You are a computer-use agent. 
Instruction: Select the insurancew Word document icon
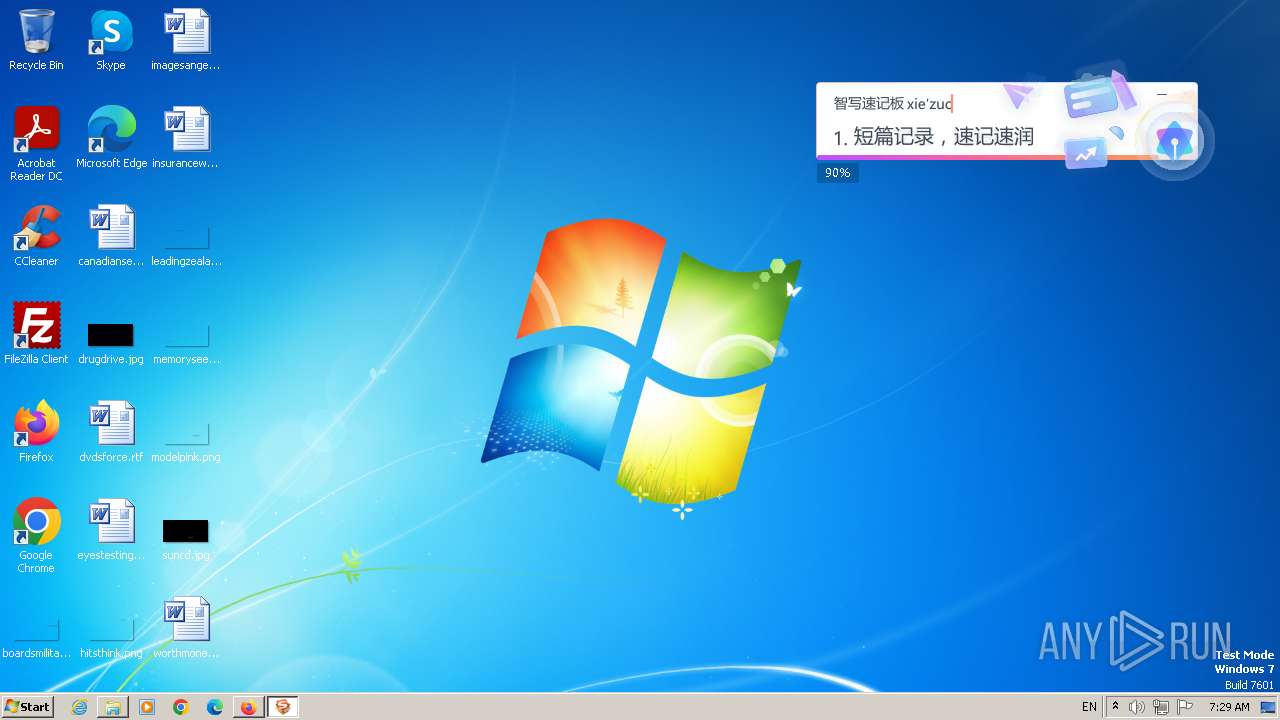186,138
